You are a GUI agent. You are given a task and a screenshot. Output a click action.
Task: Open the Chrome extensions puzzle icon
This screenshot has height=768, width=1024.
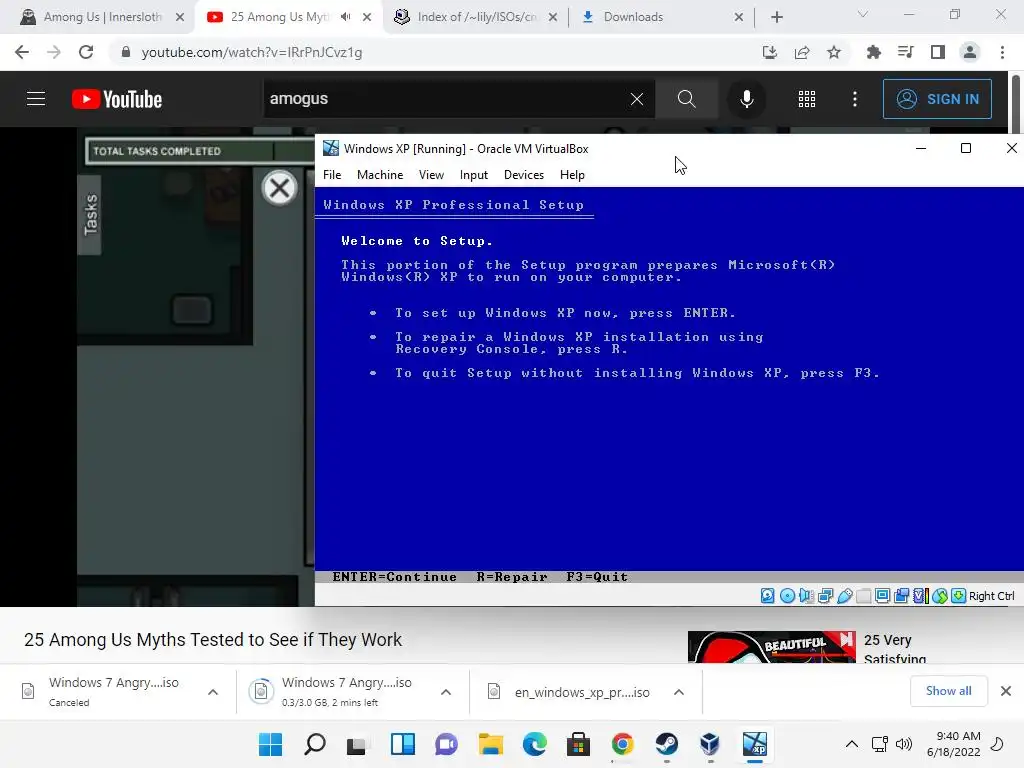click(x=874, y=52)
